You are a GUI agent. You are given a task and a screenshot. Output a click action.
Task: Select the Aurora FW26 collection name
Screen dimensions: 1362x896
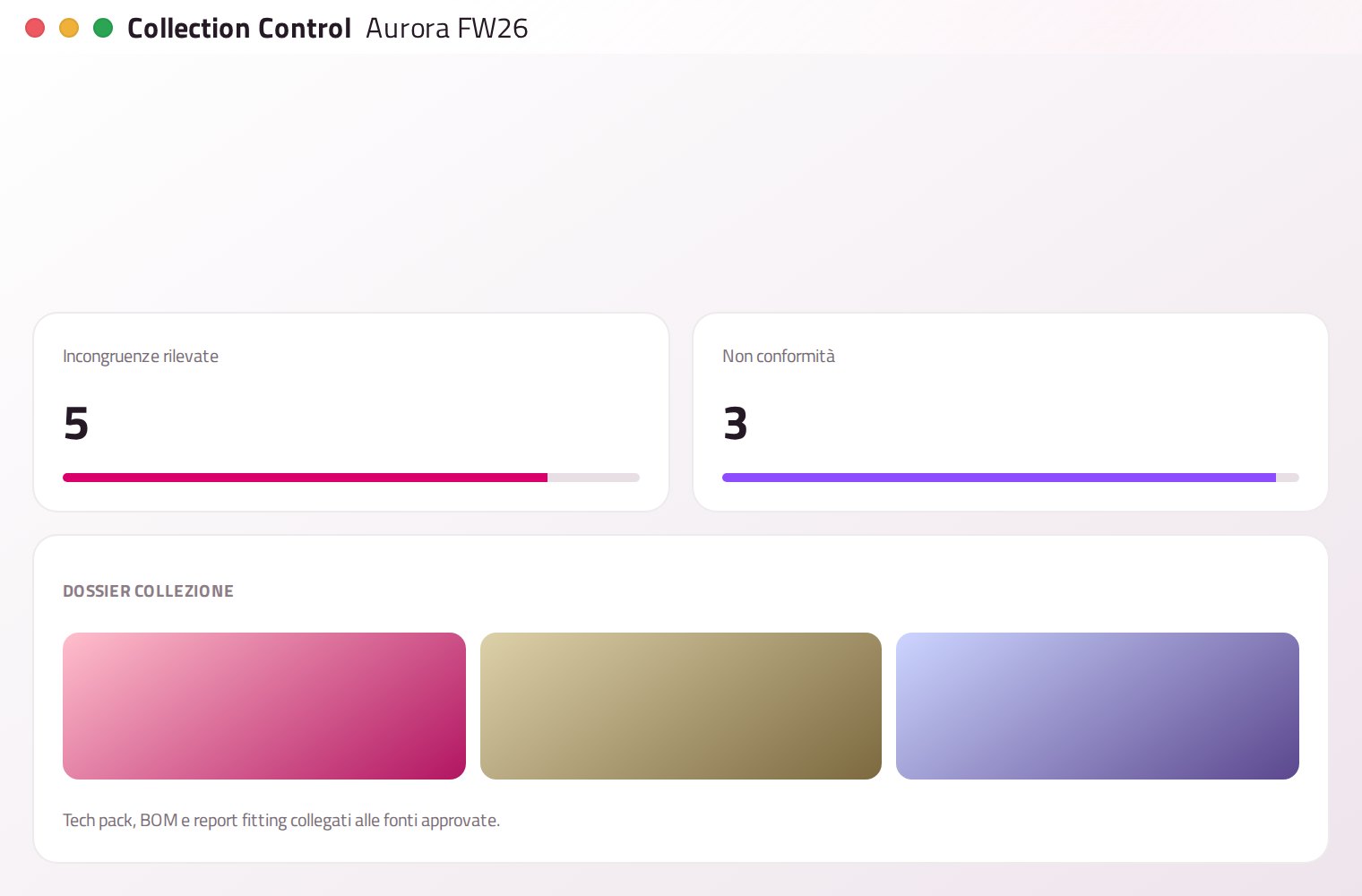(x=447, y=29)
